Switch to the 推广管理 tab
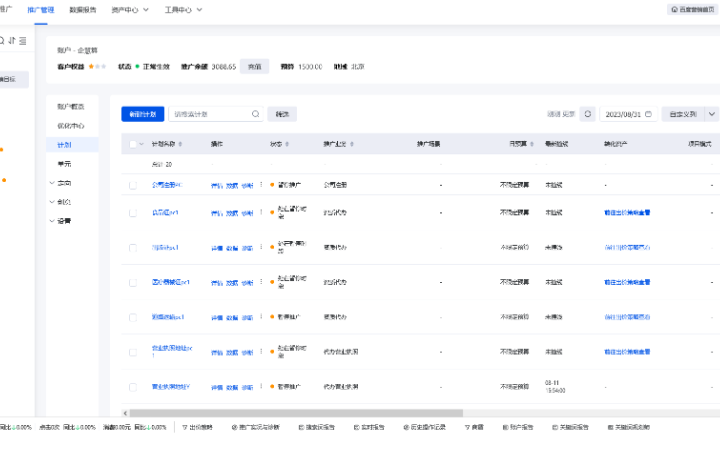 click(40, 10)
